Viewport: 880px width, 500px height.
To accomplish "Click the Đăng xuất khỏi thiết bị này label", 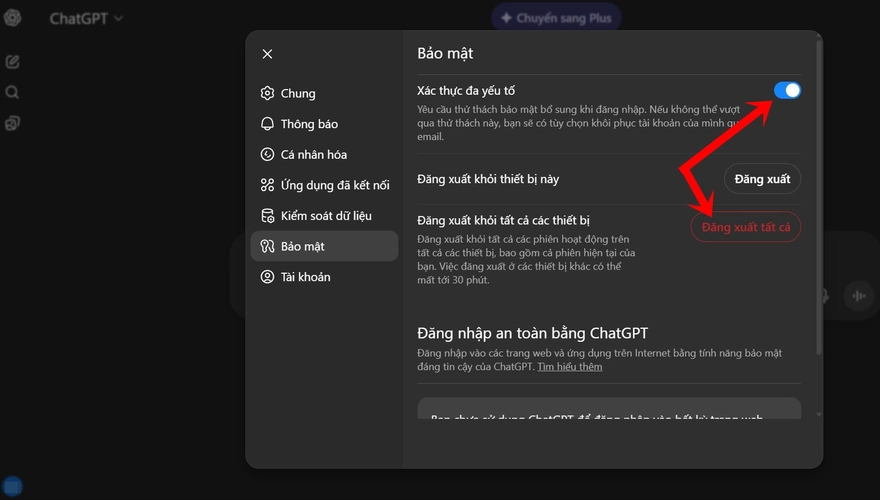I will tap(488, 179).
